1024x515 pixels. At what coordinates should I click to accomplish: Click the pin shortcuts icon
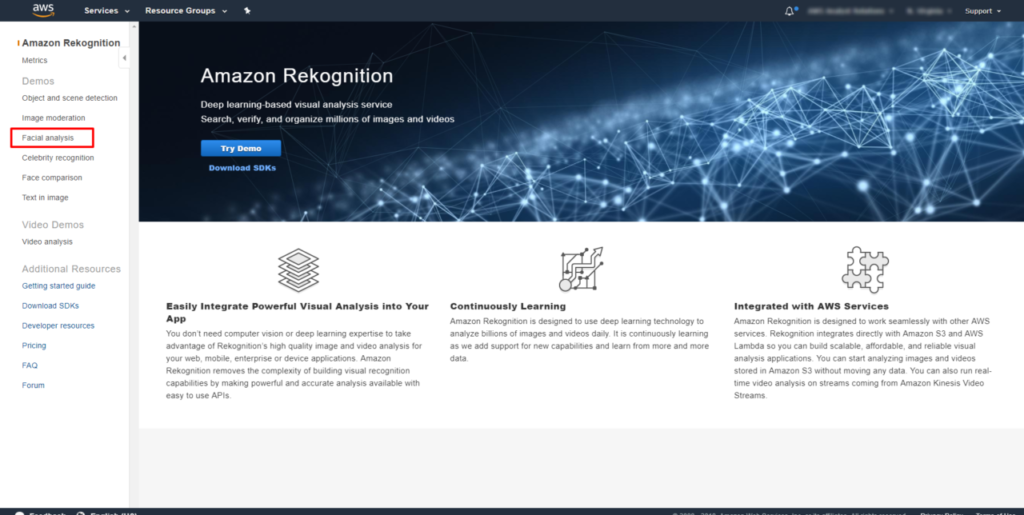pyautogui.click(x=247, y=10)
